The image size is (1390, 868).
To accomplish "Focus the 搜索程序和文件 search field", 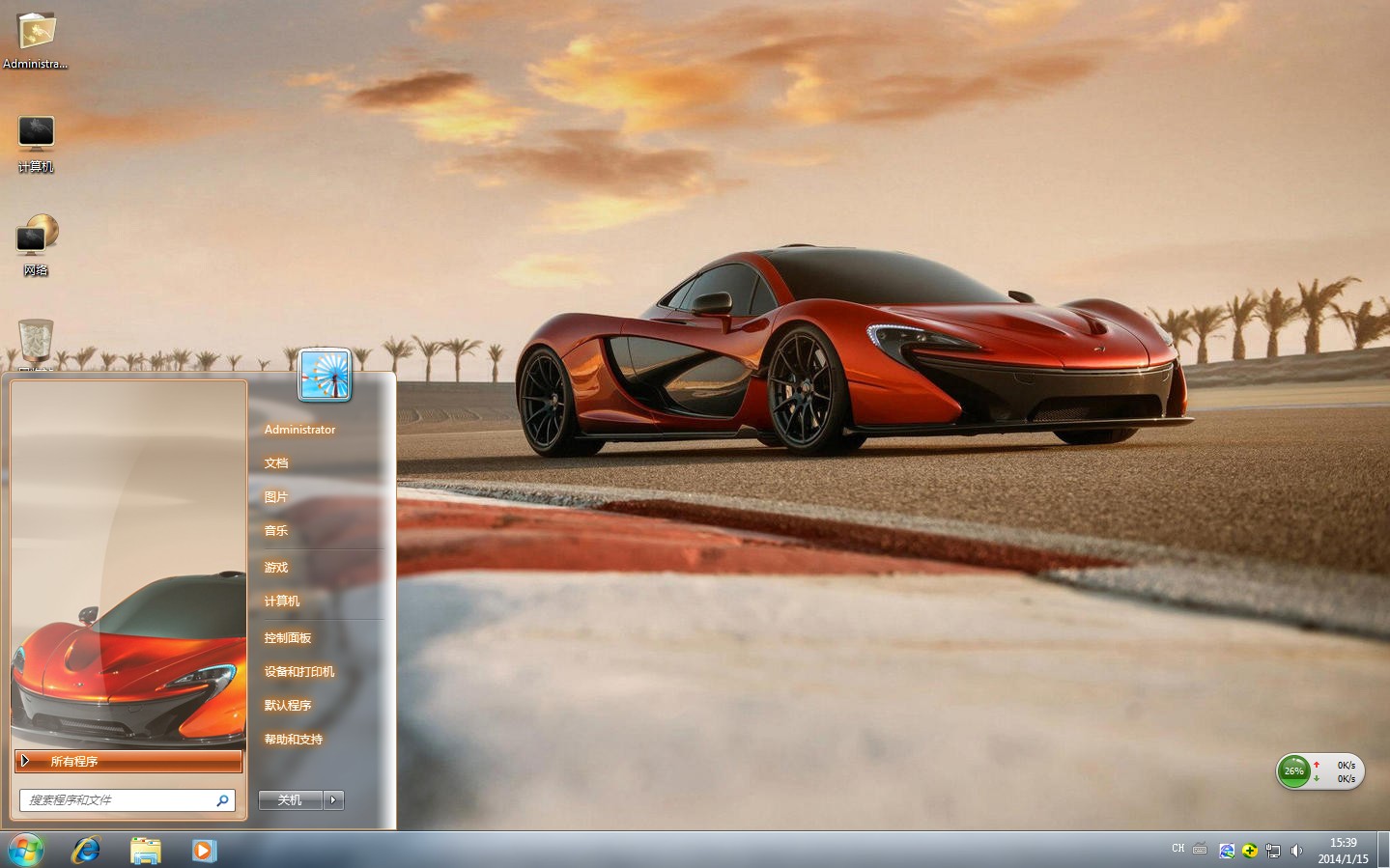I will (x=127, y=800).
